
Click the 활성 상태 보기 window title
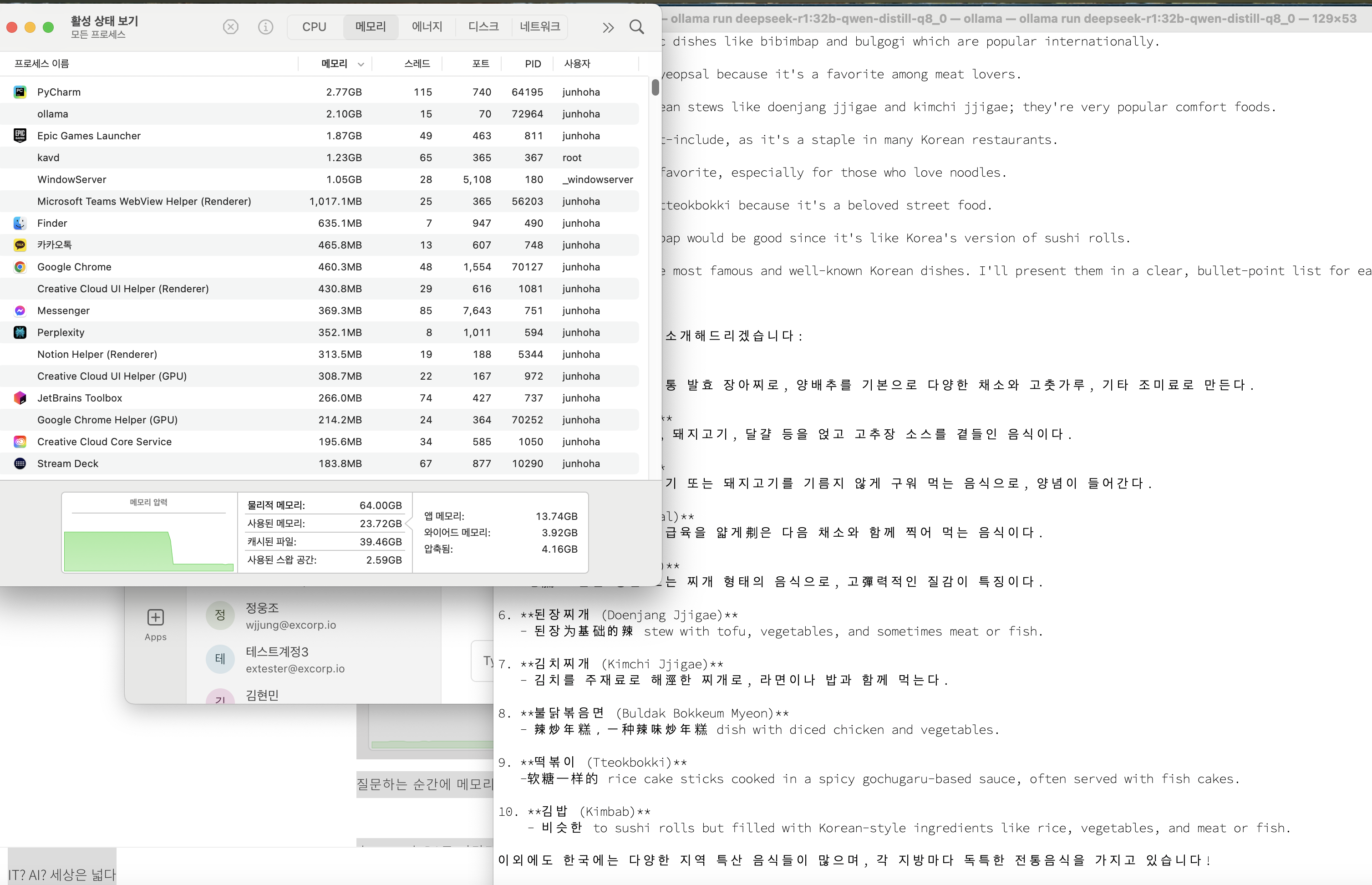point(105,21)
